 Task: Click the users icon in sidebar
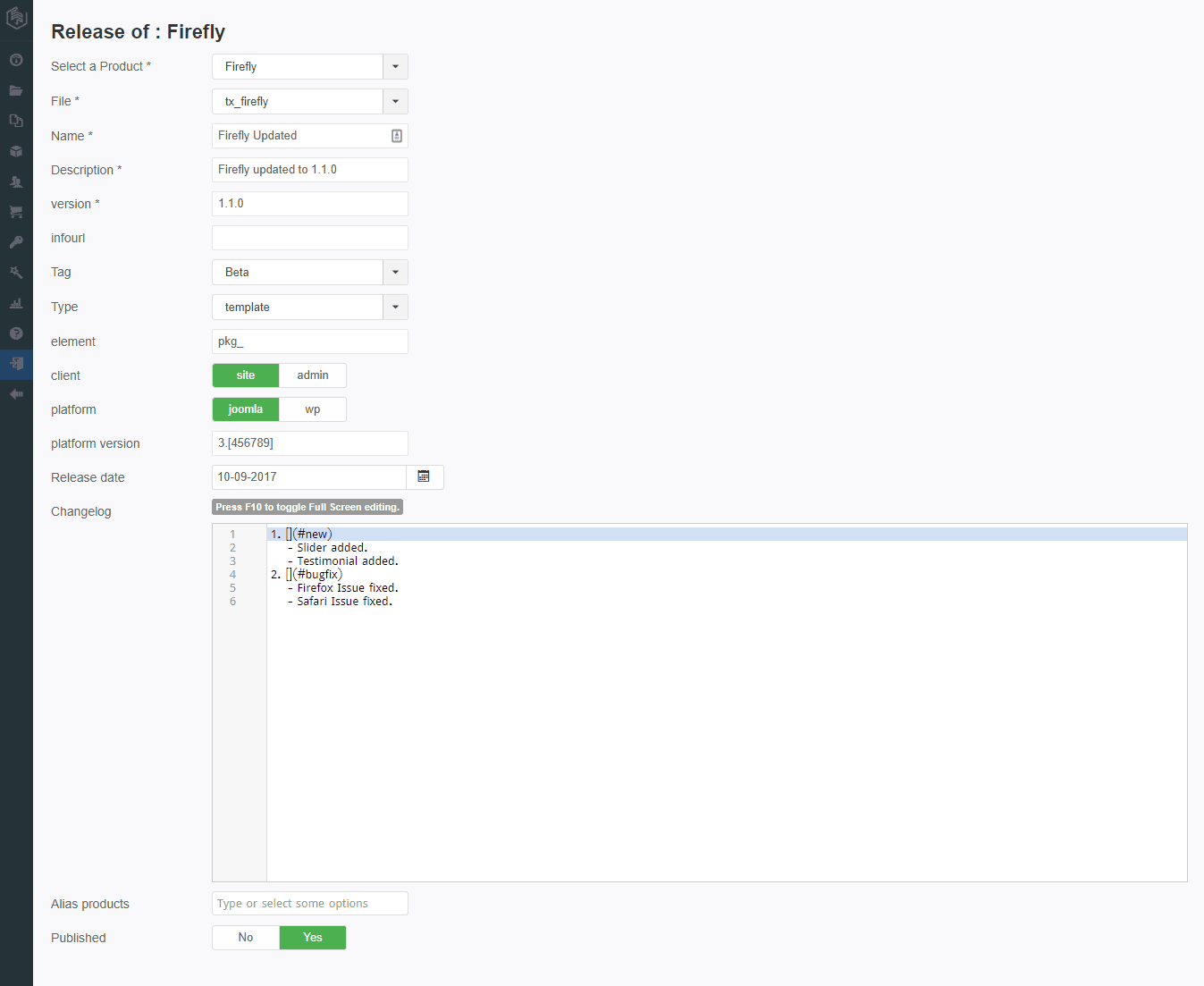16,181
